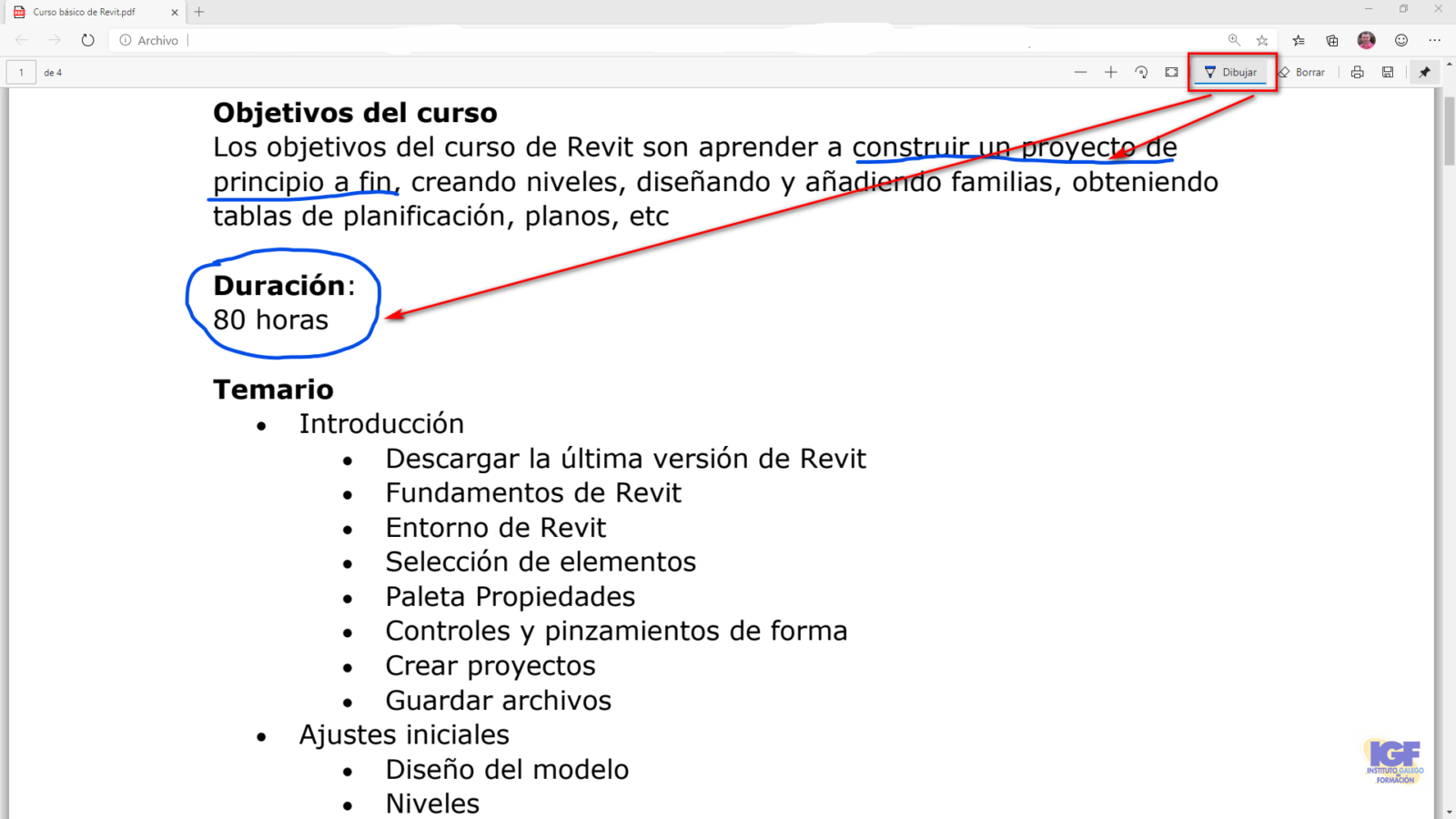Click the zoom in plus icon
Image resolution: width=1456 pixels, height=819 pixels.
point(1111,72)
